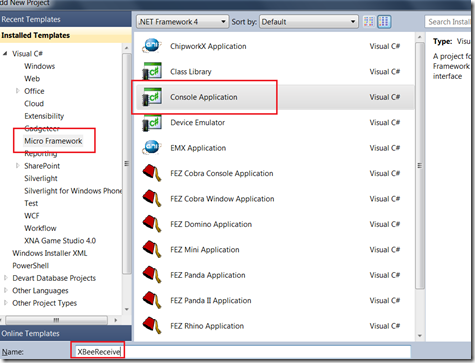Select the Gadgeteer category
This screenshot has width=475, height=363.
tap(42, 128)
